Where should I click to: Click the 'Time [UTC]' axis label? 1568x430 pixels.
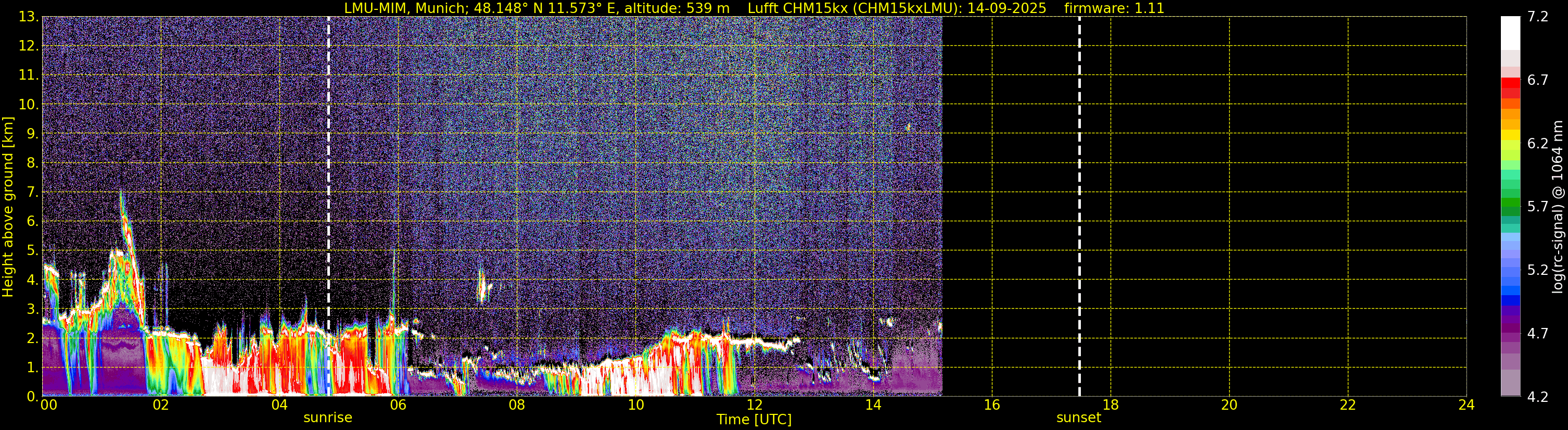[754, 420]
